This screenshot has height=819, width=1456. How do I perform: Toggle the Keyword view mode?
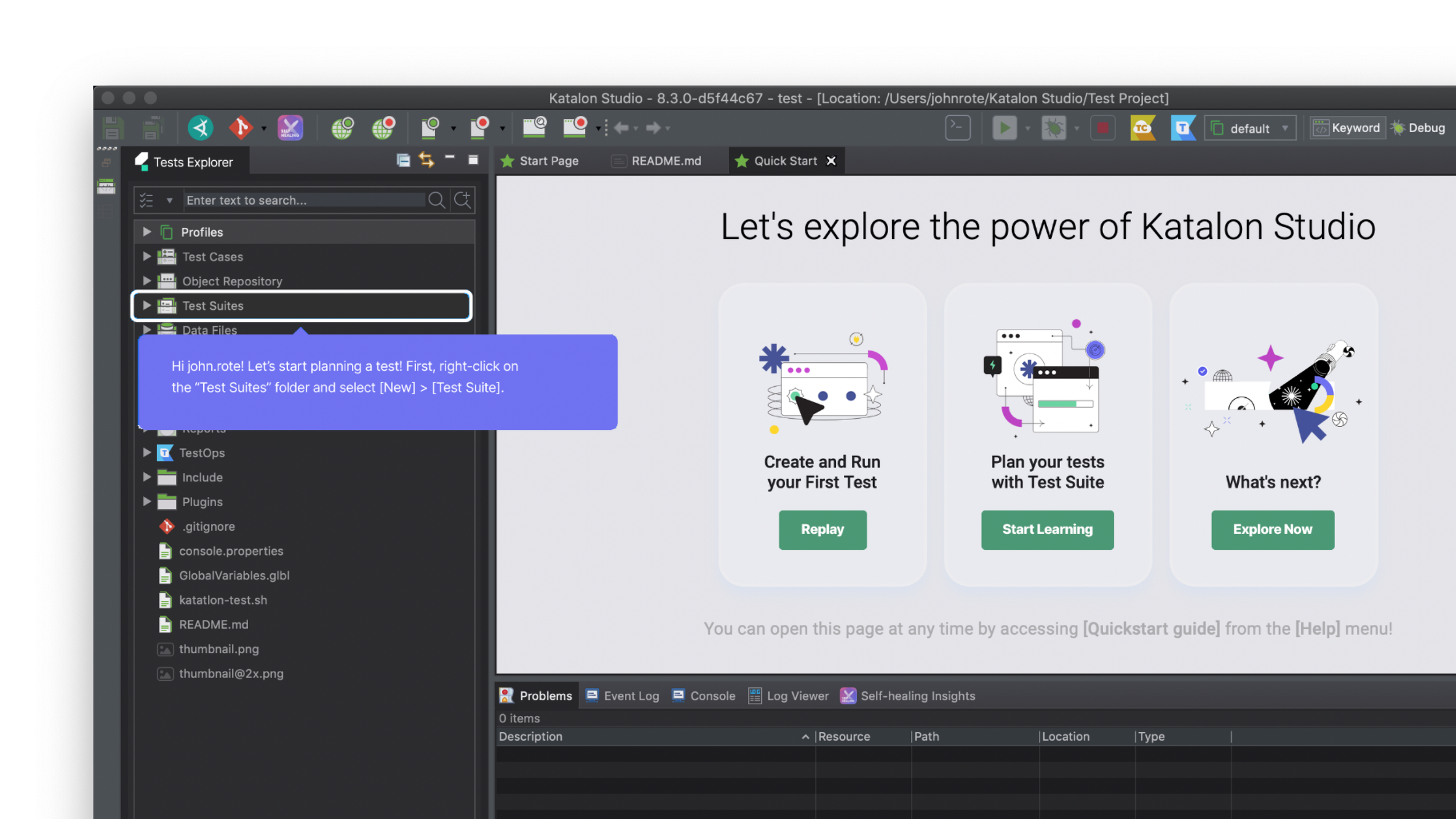tap(1347, 128)
